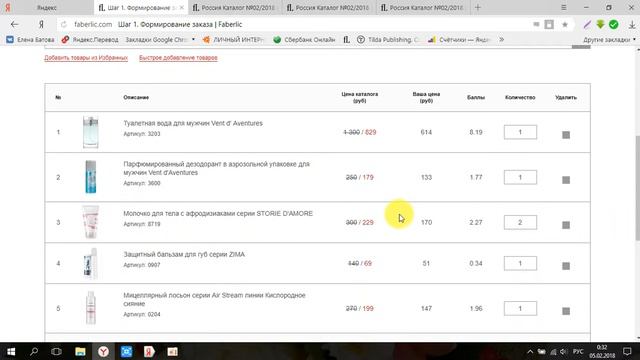The image size is (640, 360).
Task: Click the purple pen extension icon
Action: tap(587, 24)
